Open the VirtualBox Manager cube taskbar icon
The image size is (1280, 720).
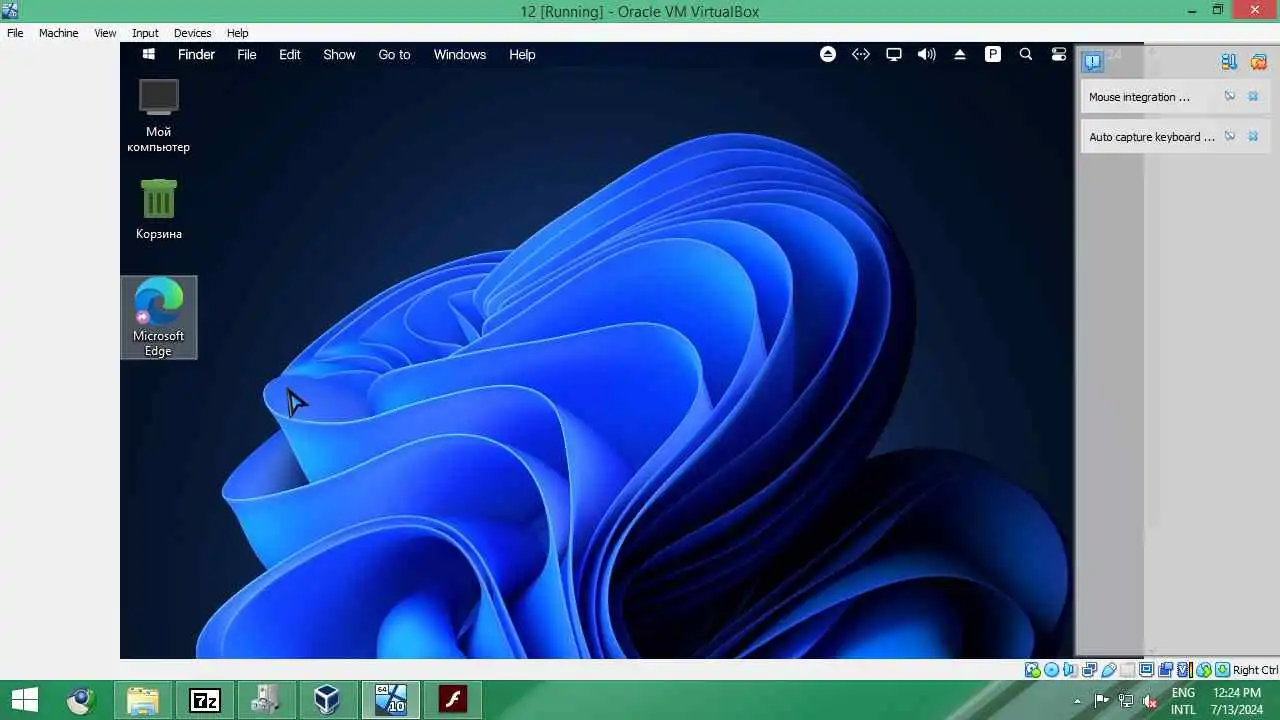click(327, 700)
